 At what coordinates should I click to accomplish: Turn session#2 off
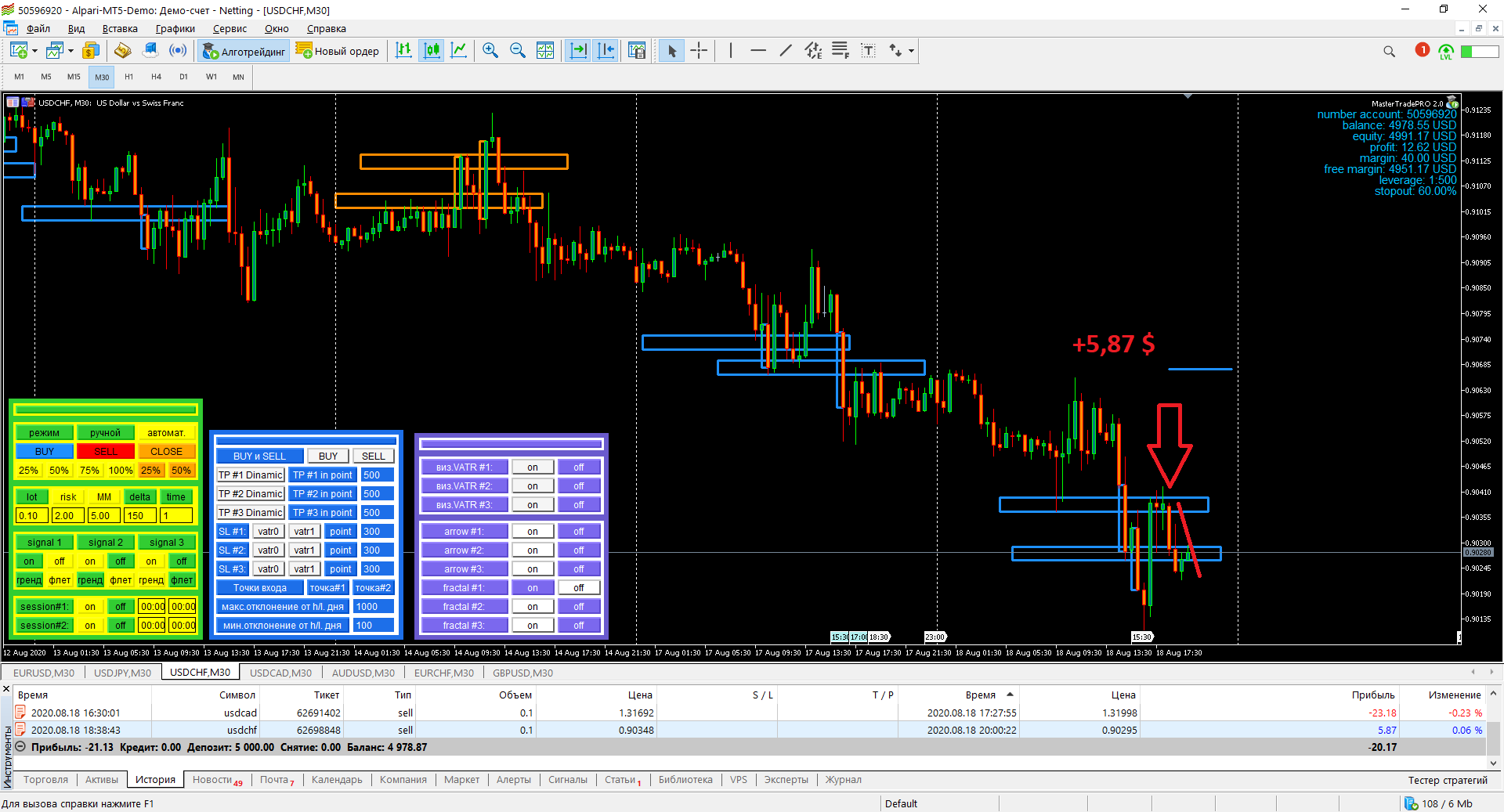121,626
